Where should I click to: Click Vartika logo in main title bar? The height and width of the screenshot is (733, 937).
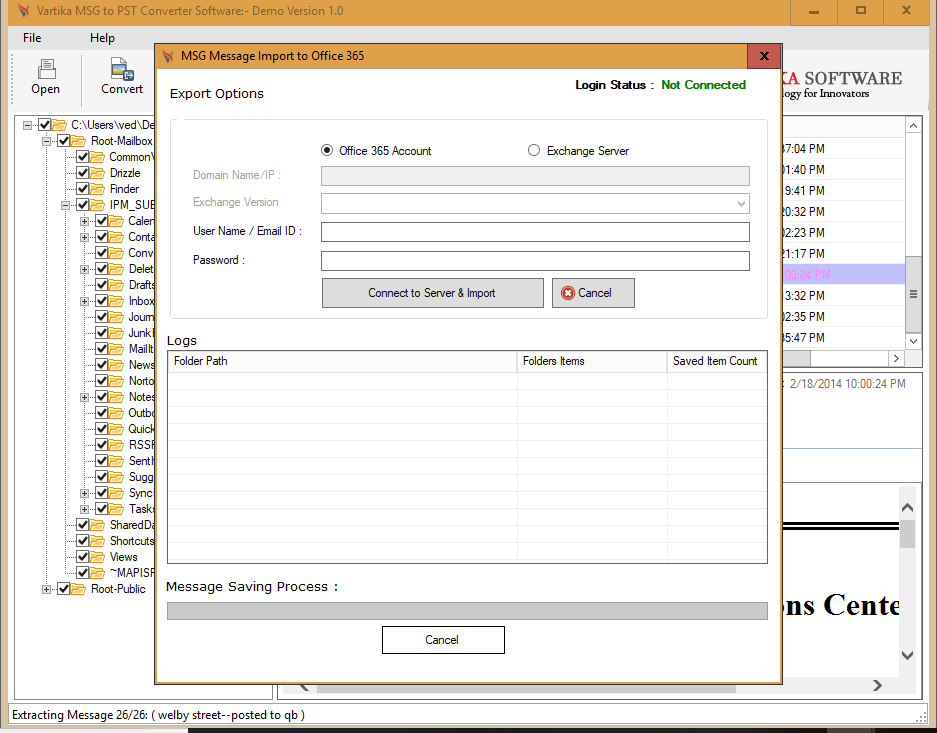coord(23,11)
